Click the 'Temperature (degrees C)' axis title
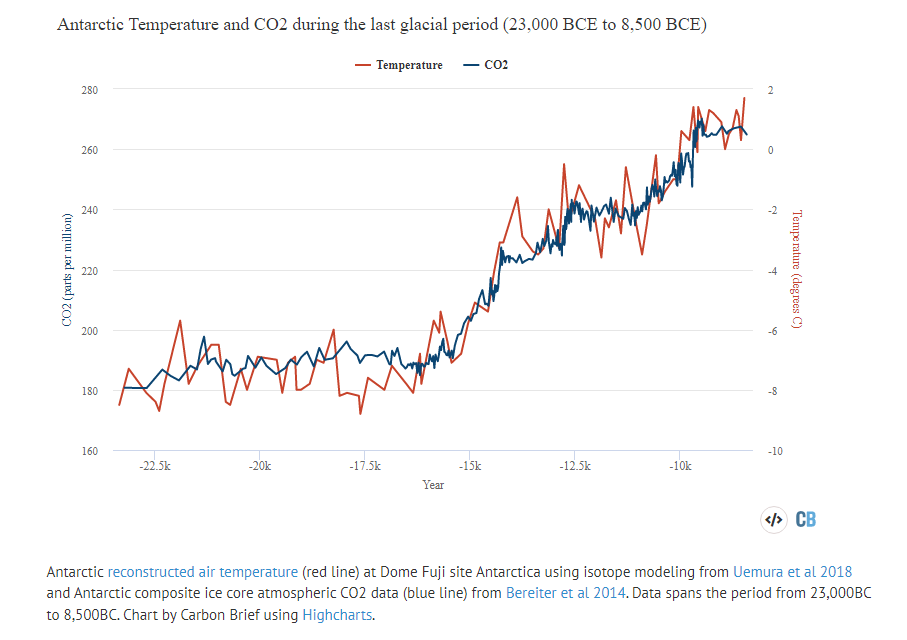 point(797,270)
